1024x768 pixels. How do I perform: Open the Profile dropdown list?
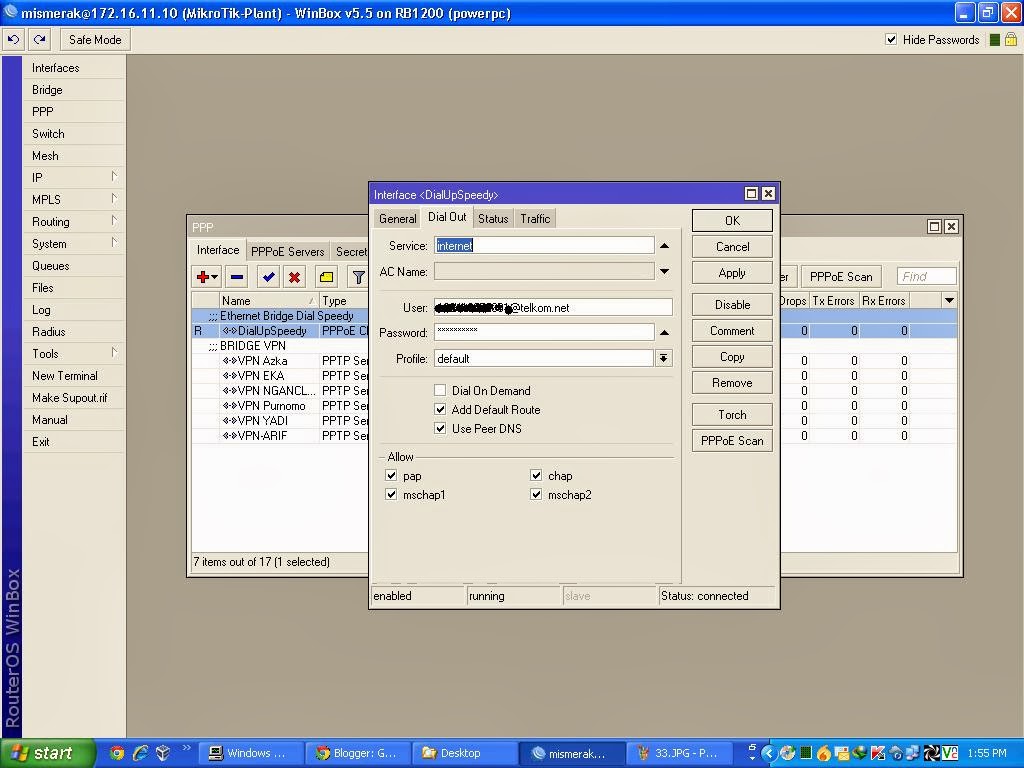click(664, 358)
